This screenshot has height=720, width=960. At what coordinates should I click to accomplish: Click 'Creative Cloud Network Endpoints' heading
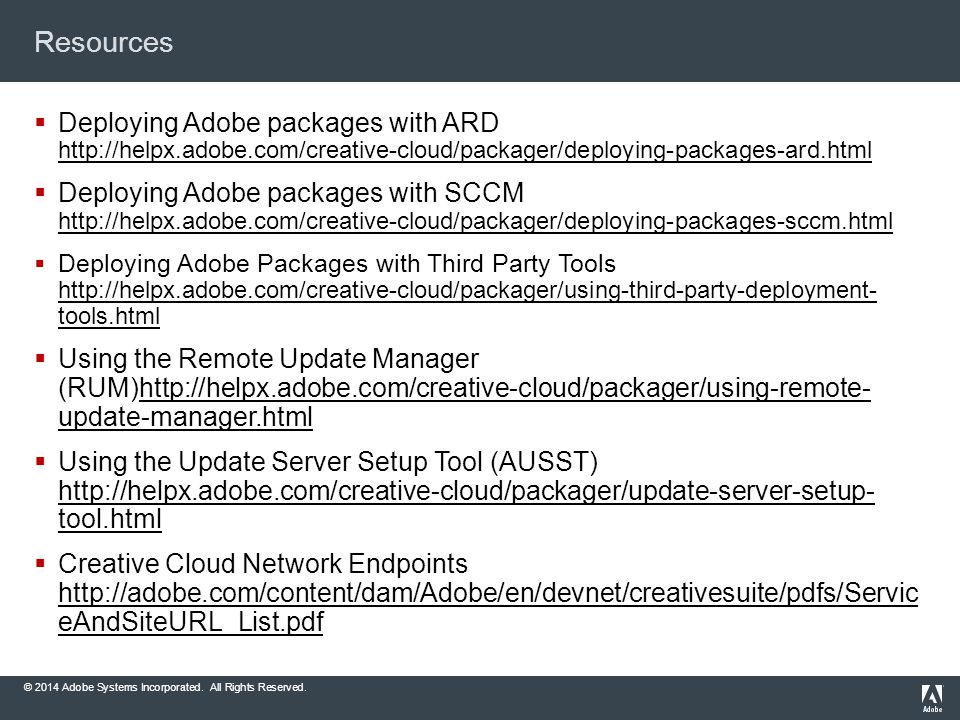263,564
